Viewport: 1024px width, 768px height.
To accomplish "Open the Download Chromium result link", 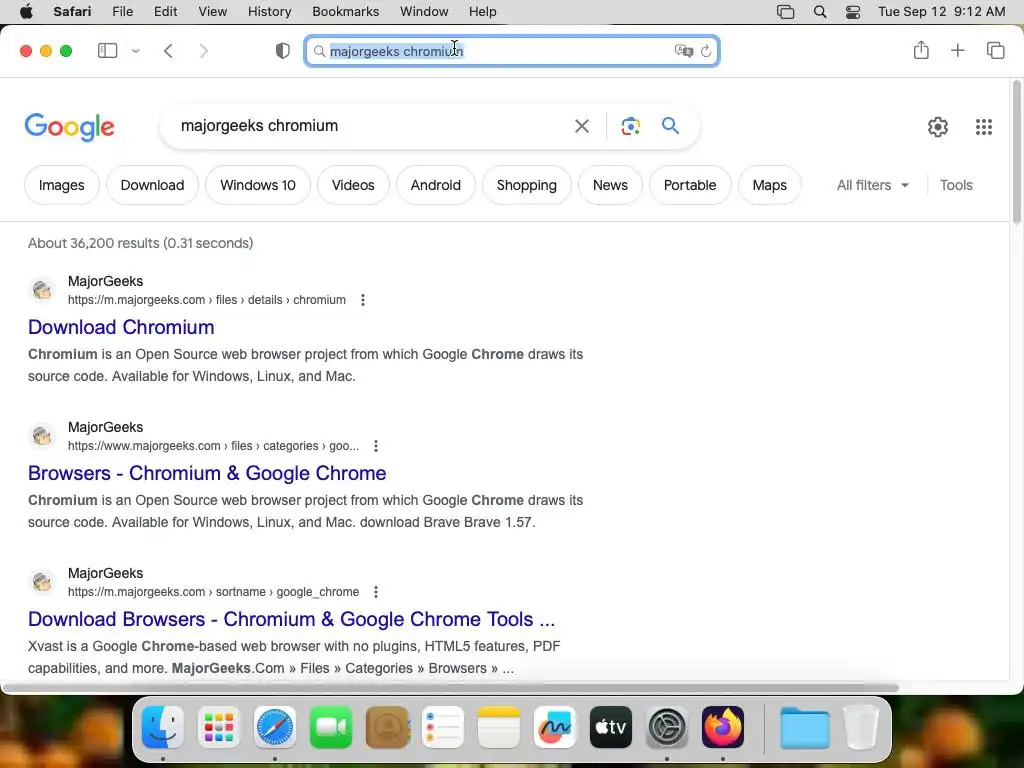I will click(121, 327).
